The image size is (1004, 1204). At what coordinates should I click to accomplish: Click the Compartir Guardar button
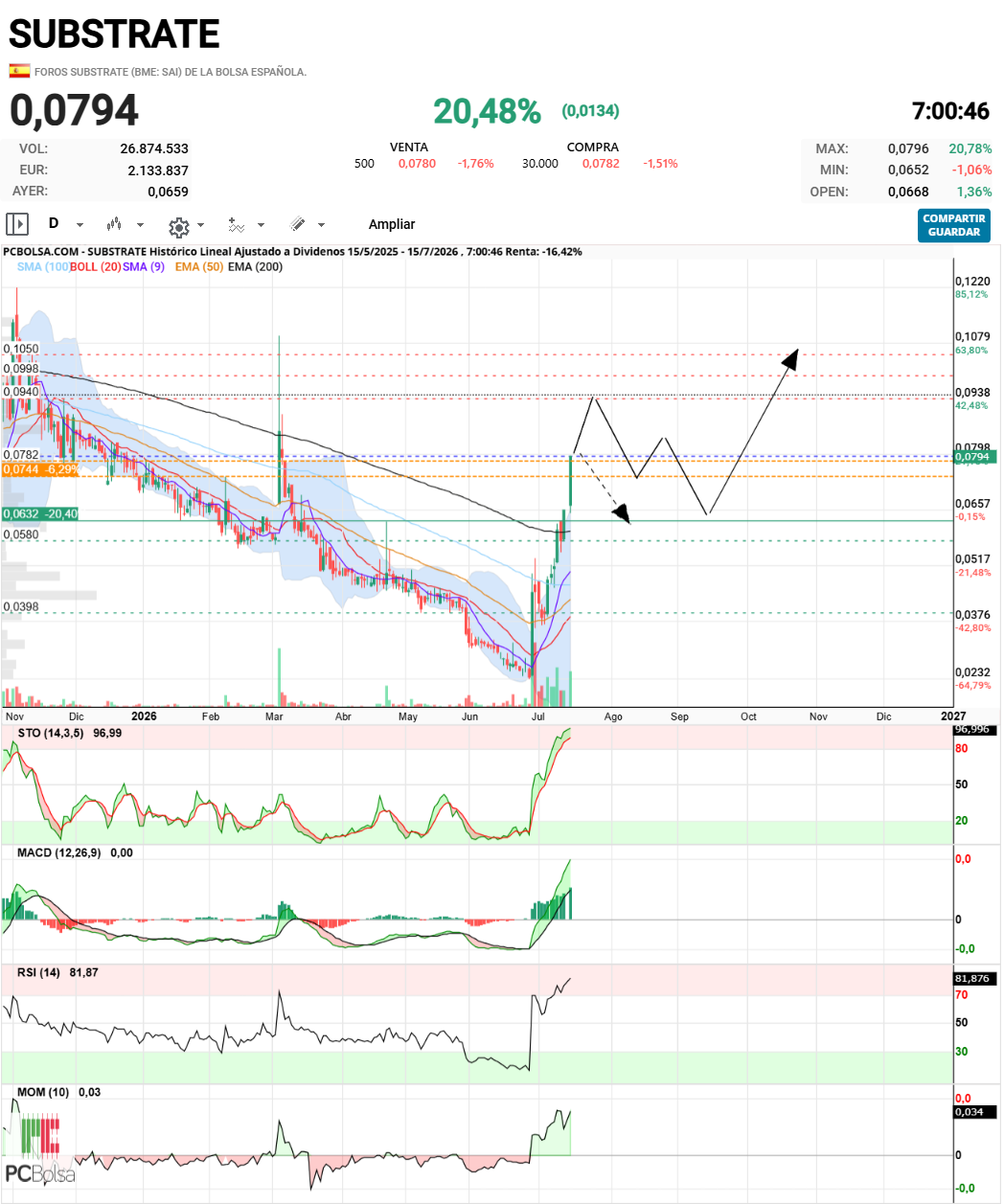(x=954, y=225)
